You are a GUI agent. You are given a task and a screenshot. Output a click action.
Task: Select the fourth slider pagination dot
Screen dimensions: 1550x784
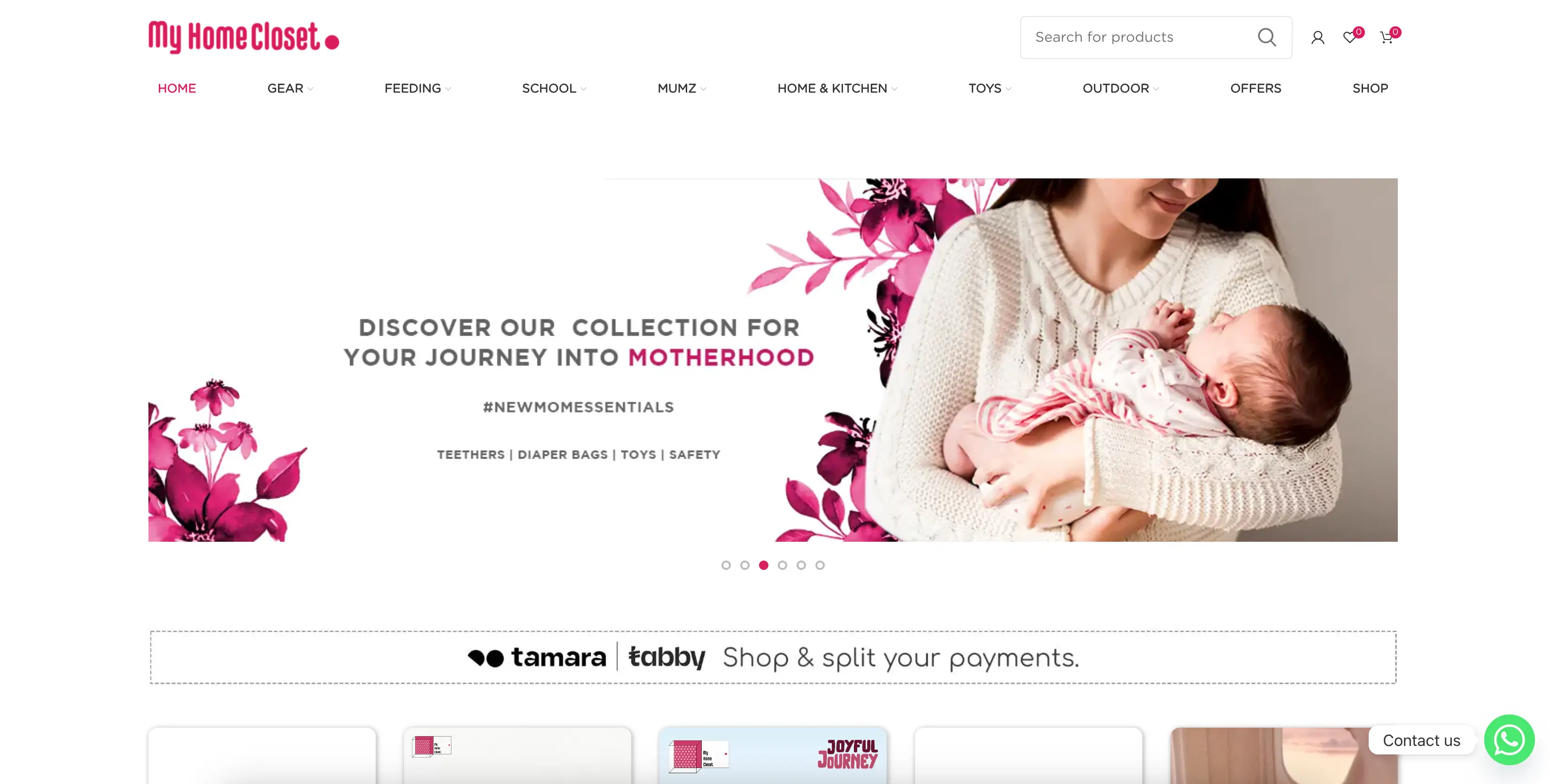(782, 565)
